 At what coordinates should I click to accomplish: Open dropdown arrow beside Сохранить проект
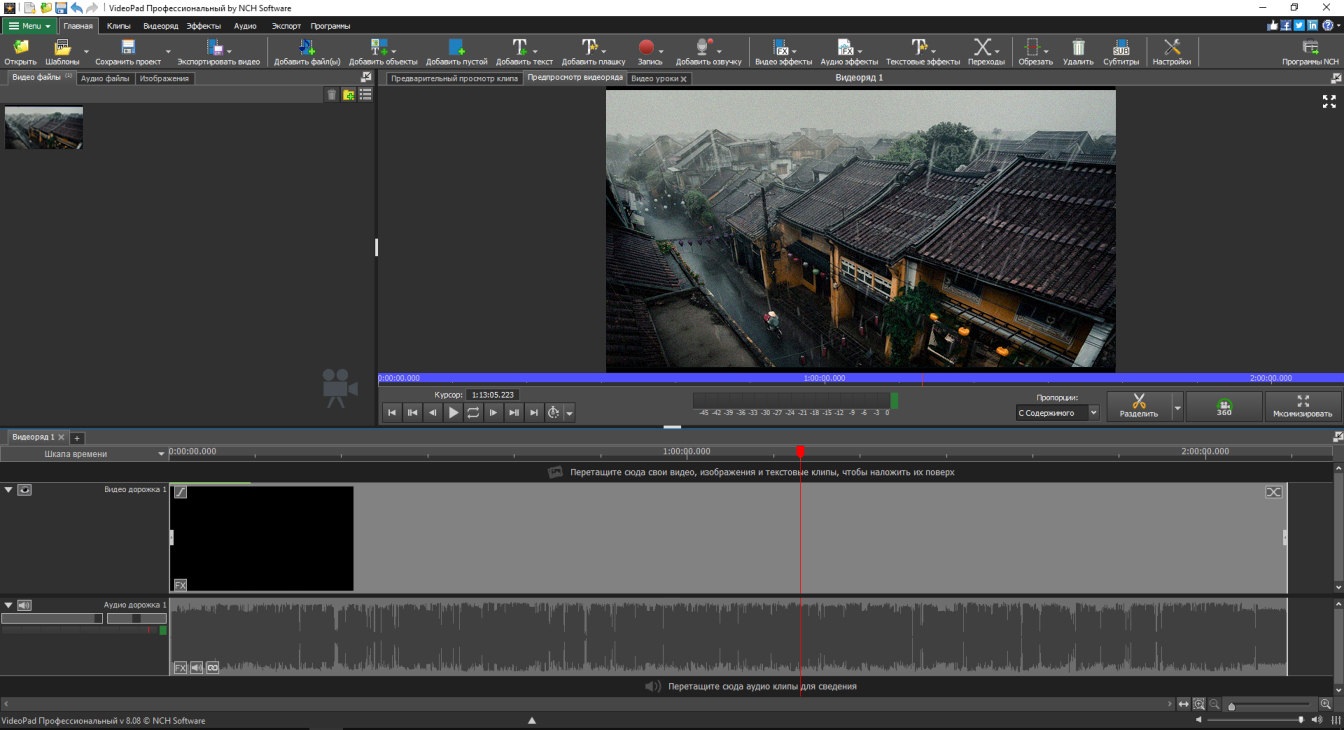pos(167,51)
